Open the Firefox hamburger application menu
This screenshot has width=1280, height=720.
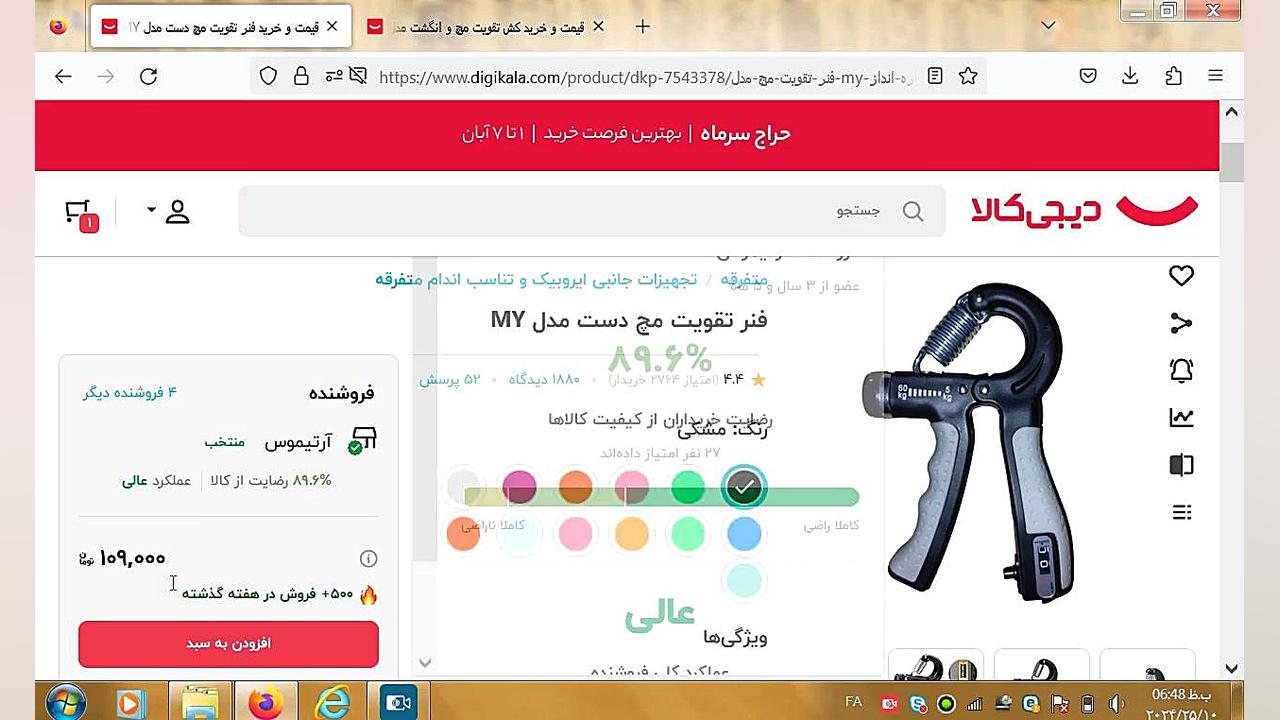tap(1215, 76)
